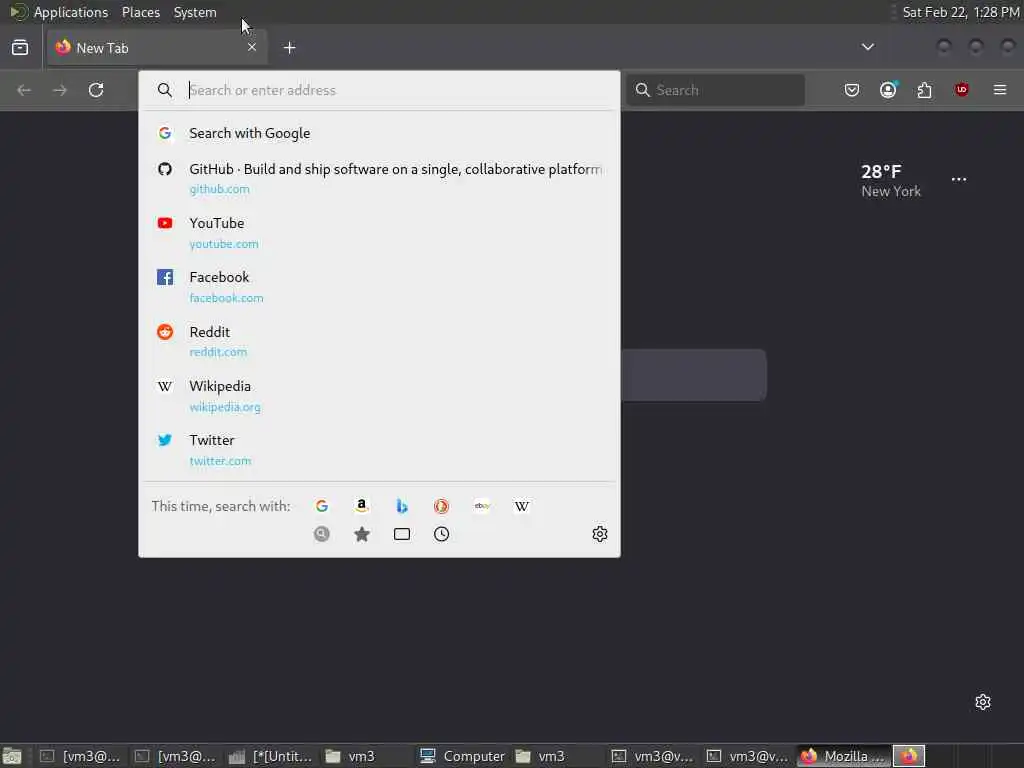The width and height of the screenshot is (1024, 768).
Task: Go back with the back arrow
Action: [24, 90]
